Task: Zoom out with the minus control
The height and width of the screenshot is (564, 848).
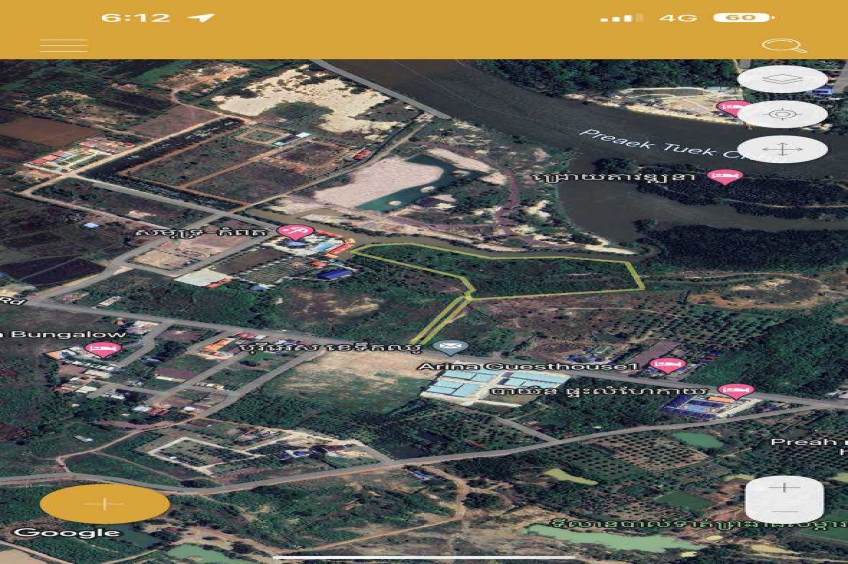Action: coord(784,511)
